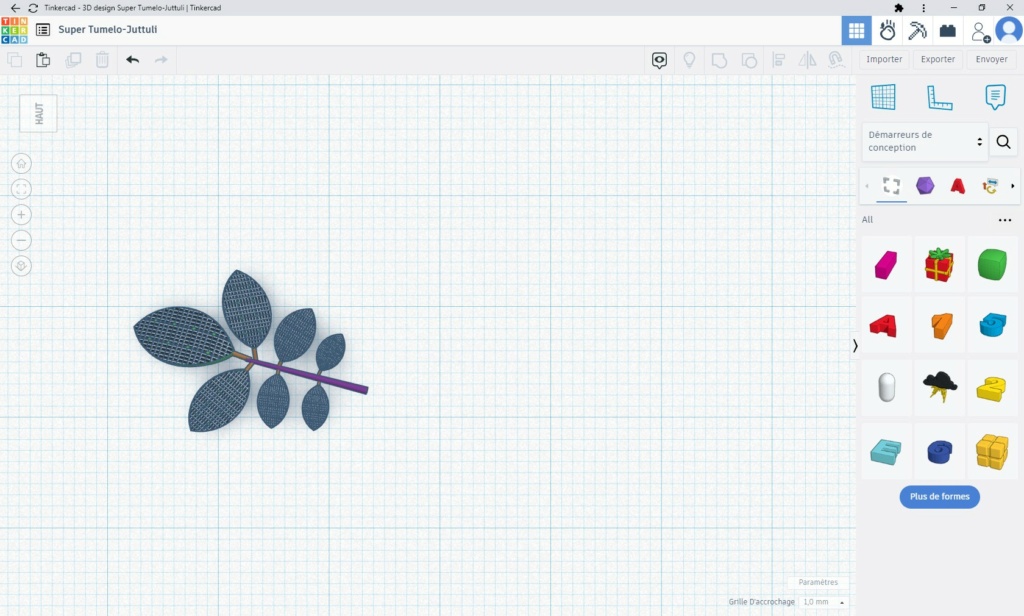Collapse the shapes panel chevron
1024x616 pixels.
click(x=855, y=346)
